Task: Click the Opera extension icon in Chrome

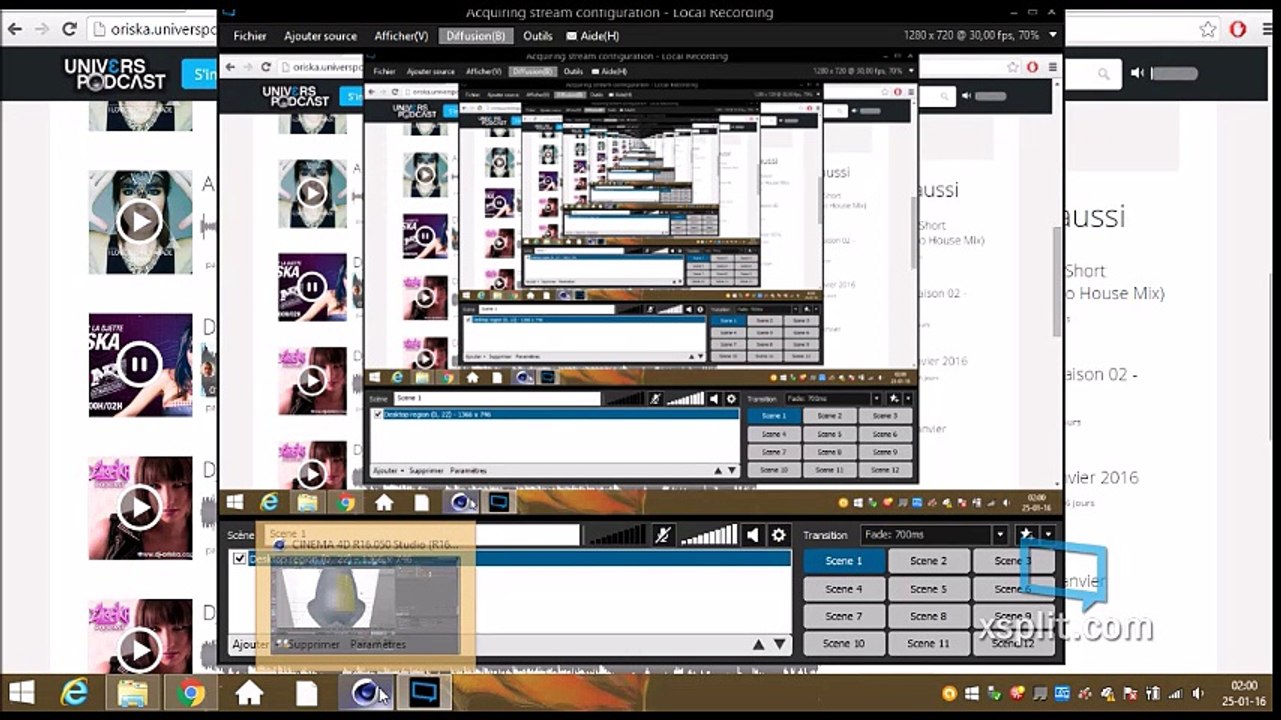Action: click(x=1237, y=29)
